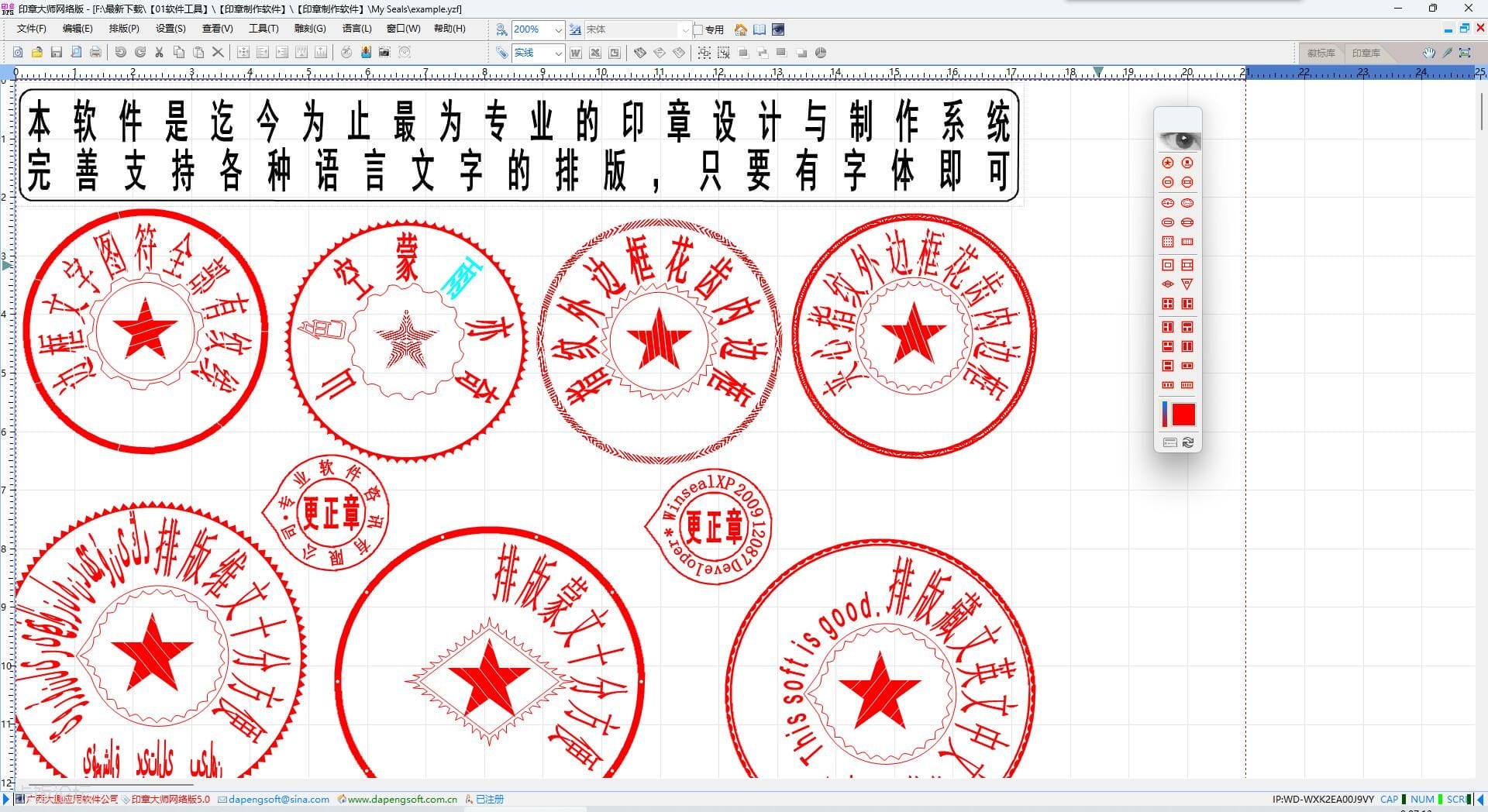Toggle the hand pan tool
This screenshot has width=1488, height=812.
(x=1428, y=53)
